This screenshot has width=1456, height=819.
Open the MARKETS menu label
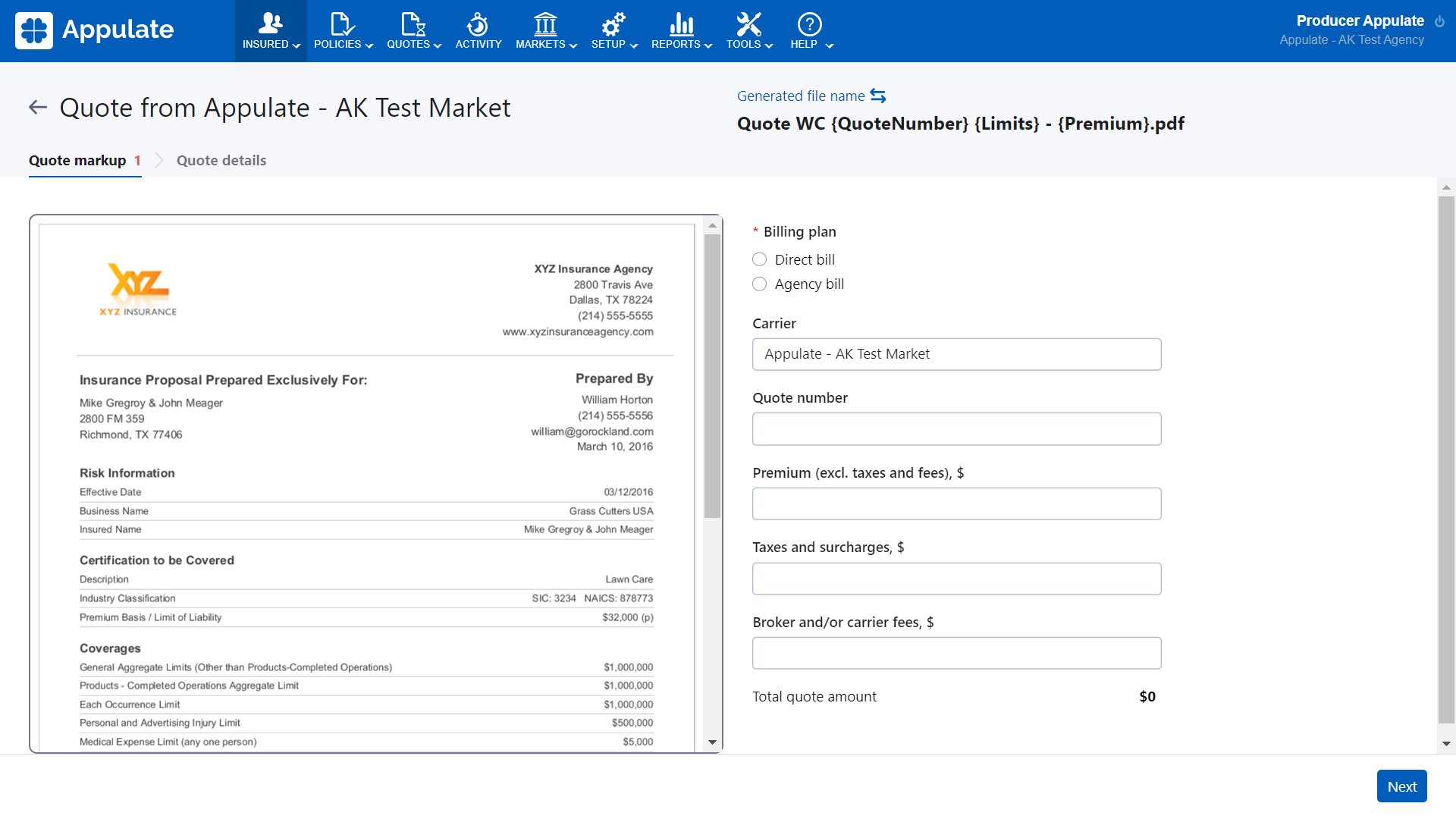541,44
